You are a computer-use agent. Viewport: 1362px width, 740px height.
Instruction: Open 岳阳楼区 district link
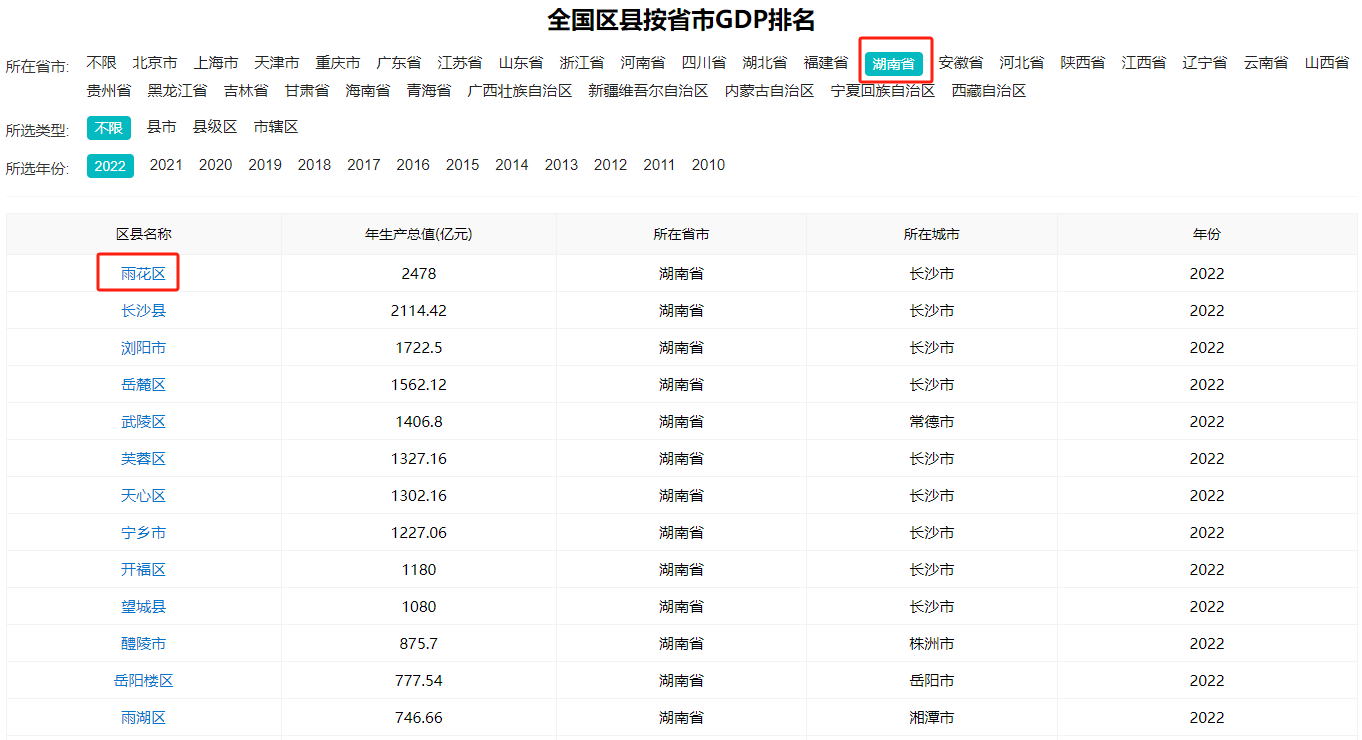tap(143, 681)
